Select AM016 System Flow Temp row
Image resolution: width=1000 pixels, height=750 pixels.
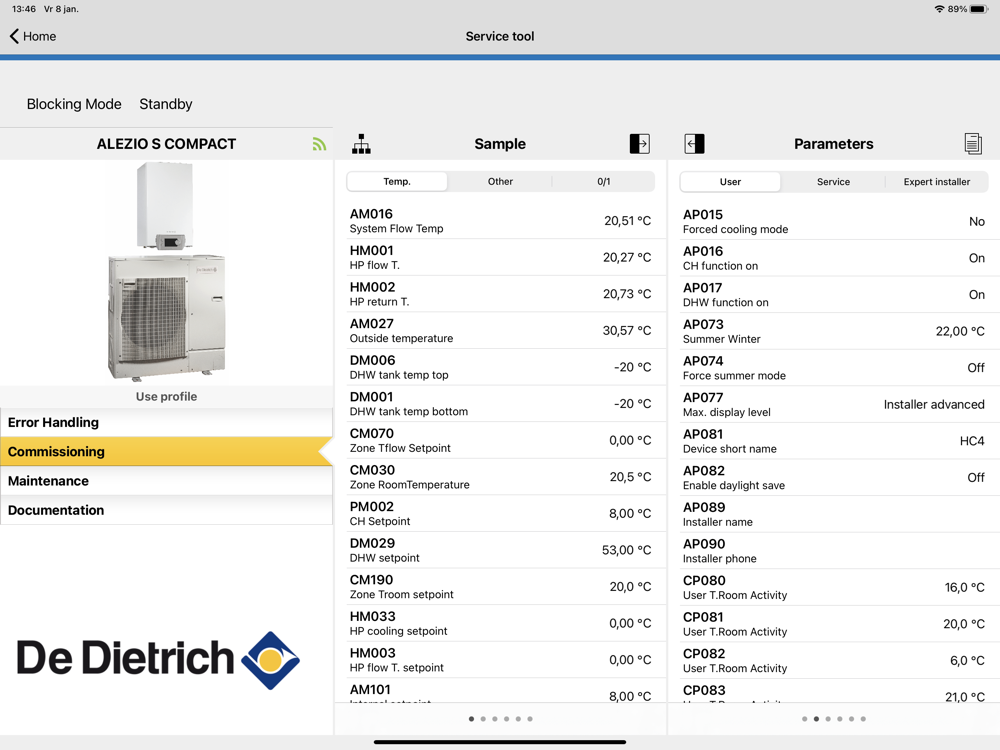(x=501, y=221)
